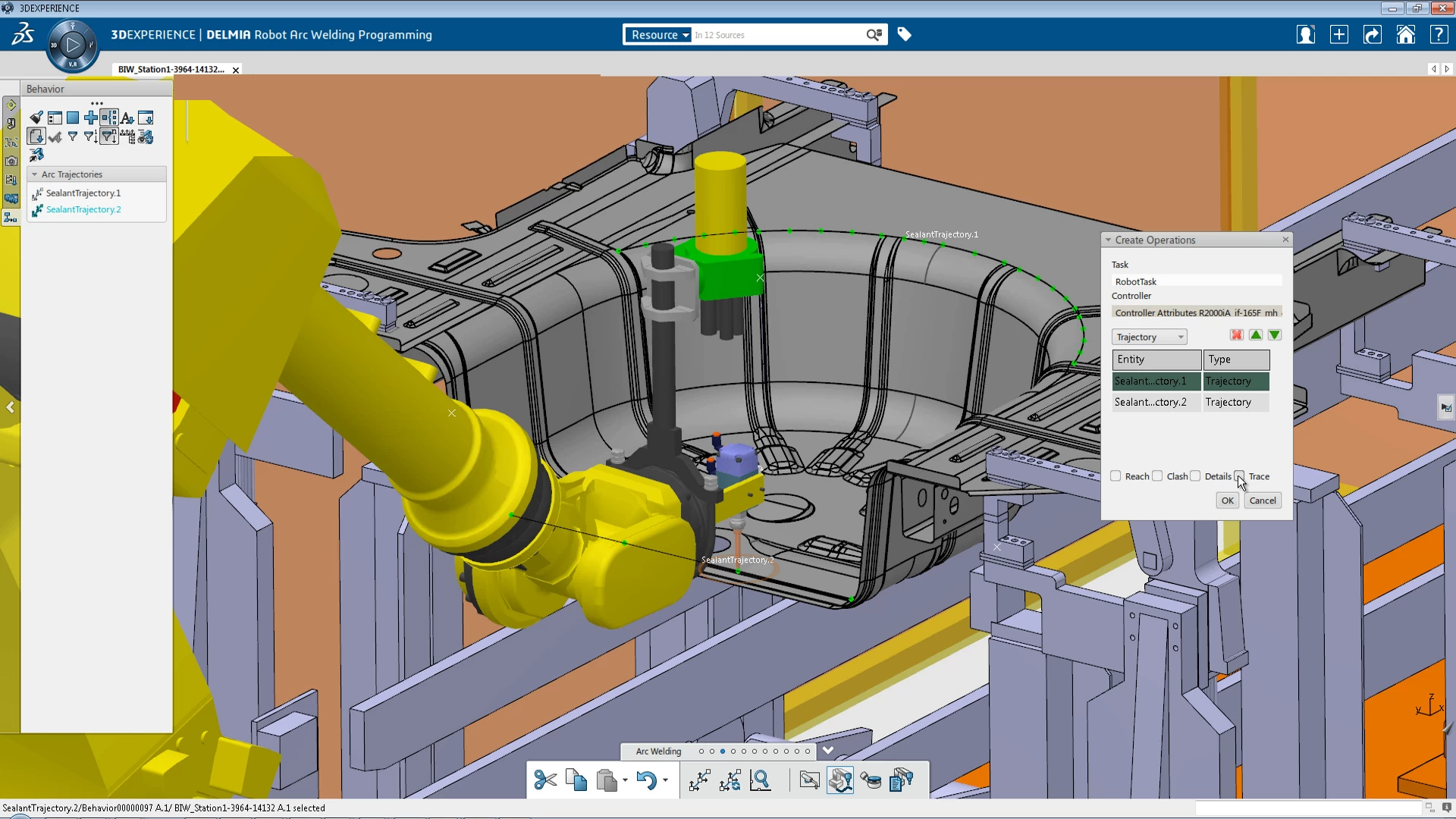Select SealantTrajectory.1 in Arc Trajectories list

click(83, 193)
